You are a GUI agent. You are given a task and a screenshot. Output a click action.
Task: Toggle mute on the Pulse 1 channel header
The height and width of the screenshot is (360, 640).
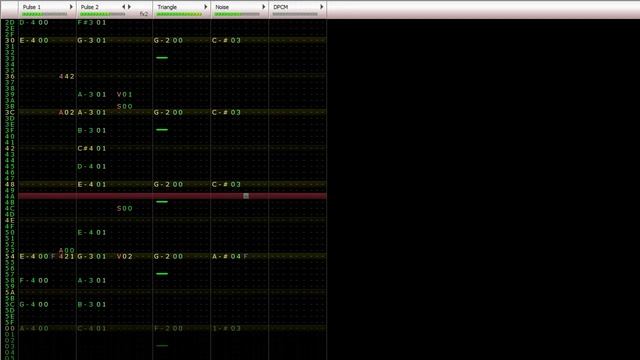[x=32, y=7]
